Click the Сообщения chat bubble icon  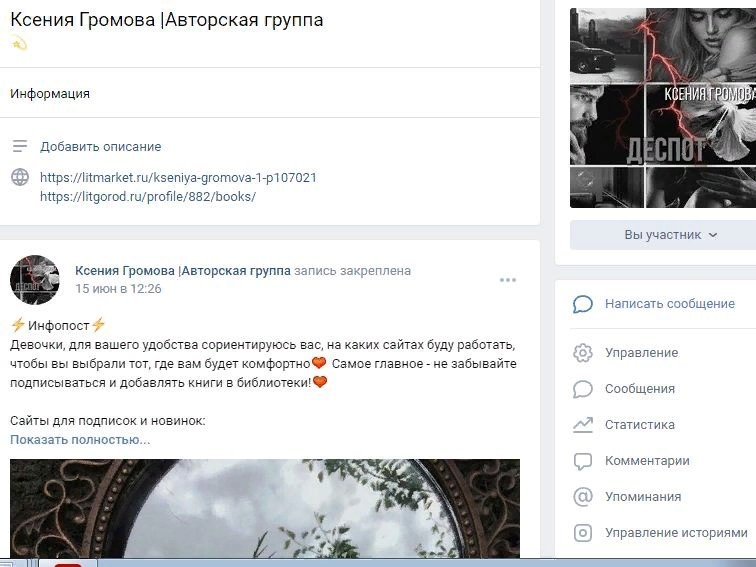coord(582,389)
